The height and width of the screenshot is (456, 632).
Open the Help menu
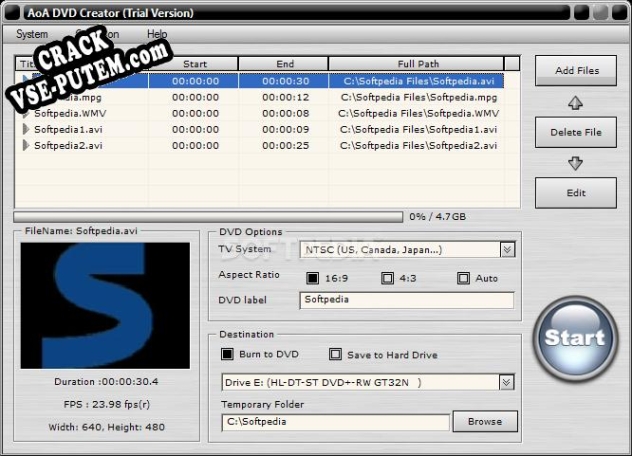(157, 34)
